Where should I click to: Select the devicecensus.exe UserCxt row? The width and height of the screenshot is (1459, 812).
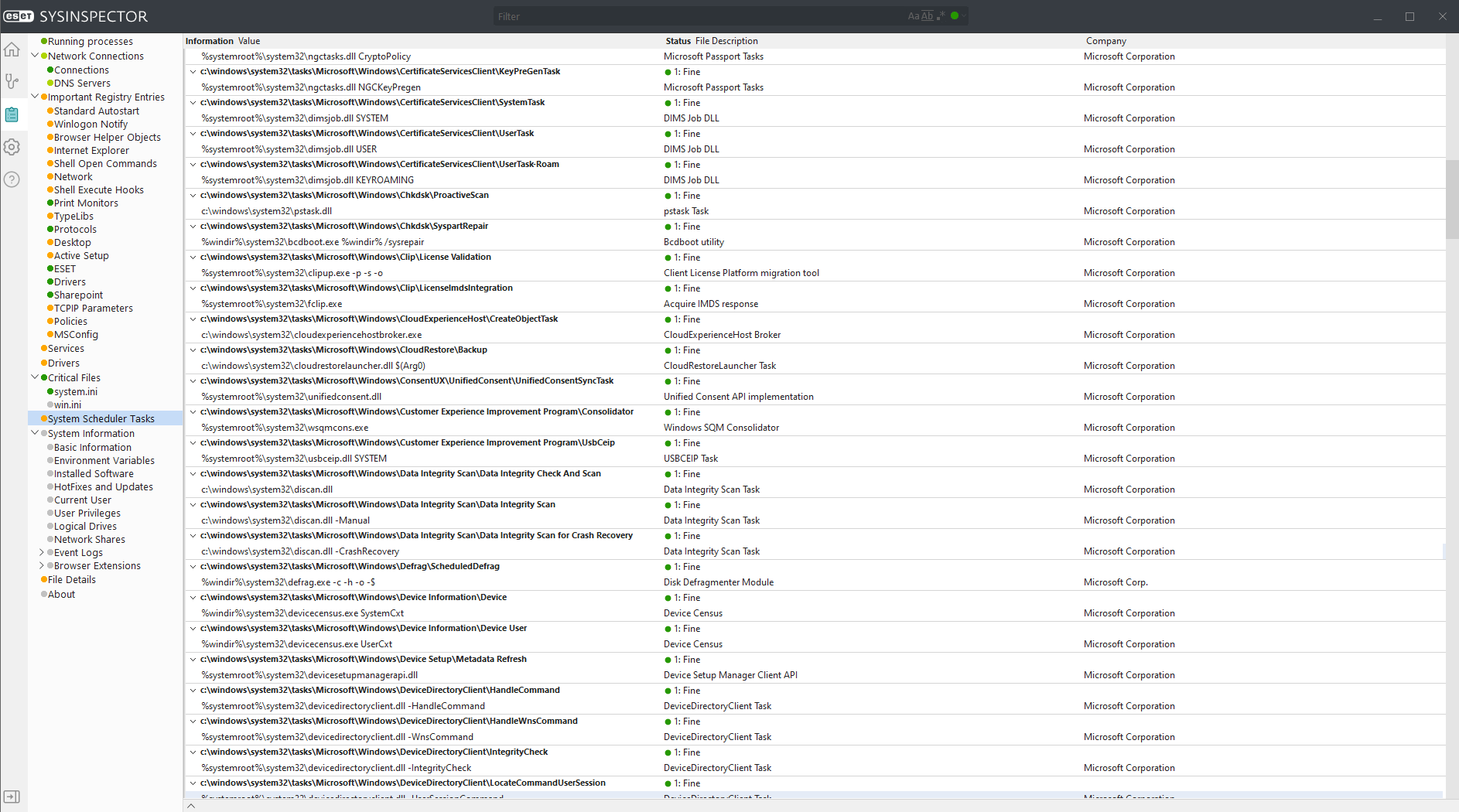tap(814, 644)
